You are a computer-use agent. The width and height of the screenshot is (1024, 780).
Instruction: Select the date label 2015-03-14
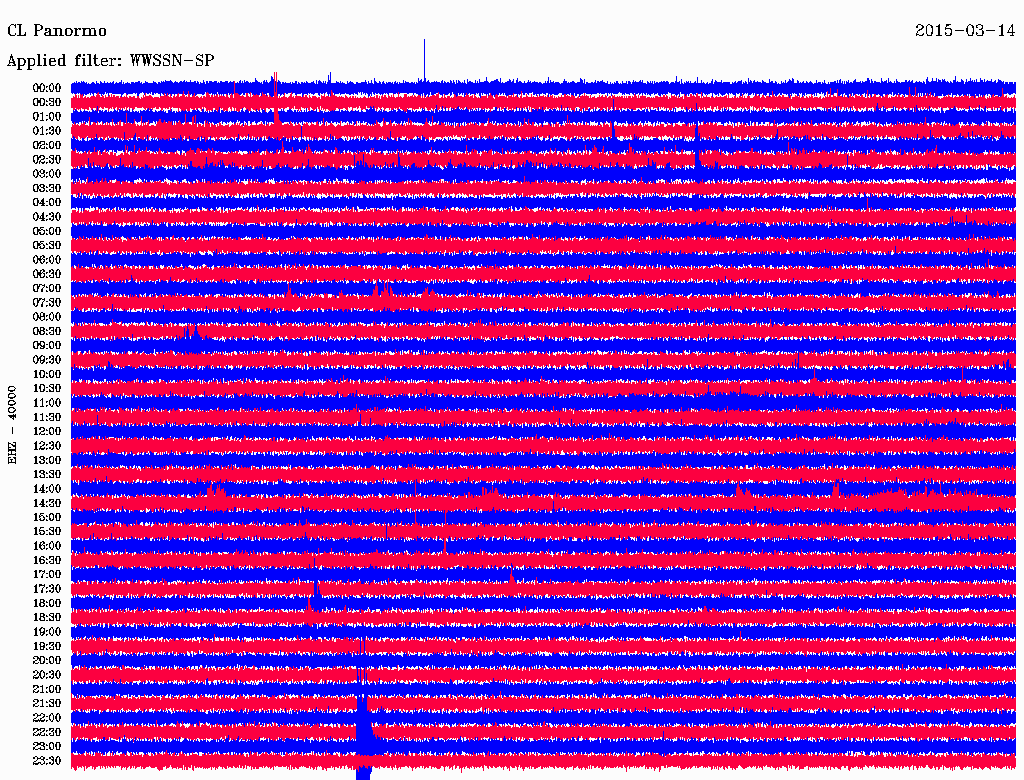(x=965, y=31)
